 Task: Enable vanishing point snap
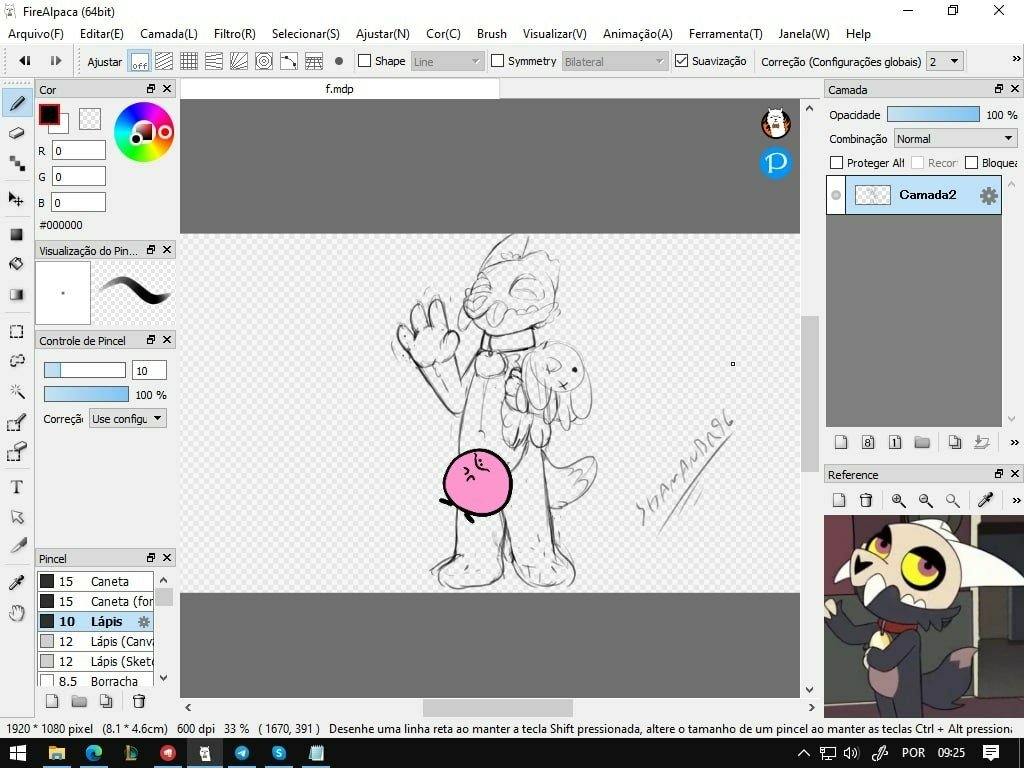[x=239, y=61]
